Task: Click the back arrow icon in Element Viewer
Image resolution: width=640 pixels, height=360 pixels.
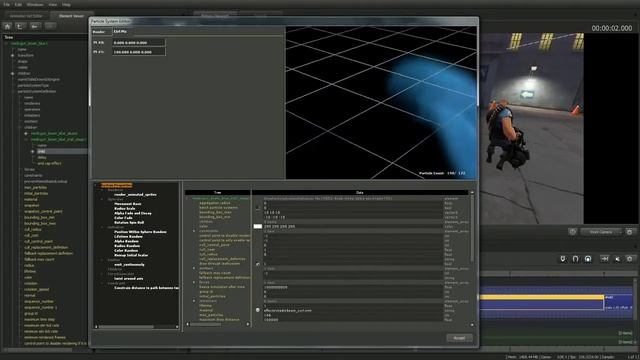Action: (x=35, y=26)
